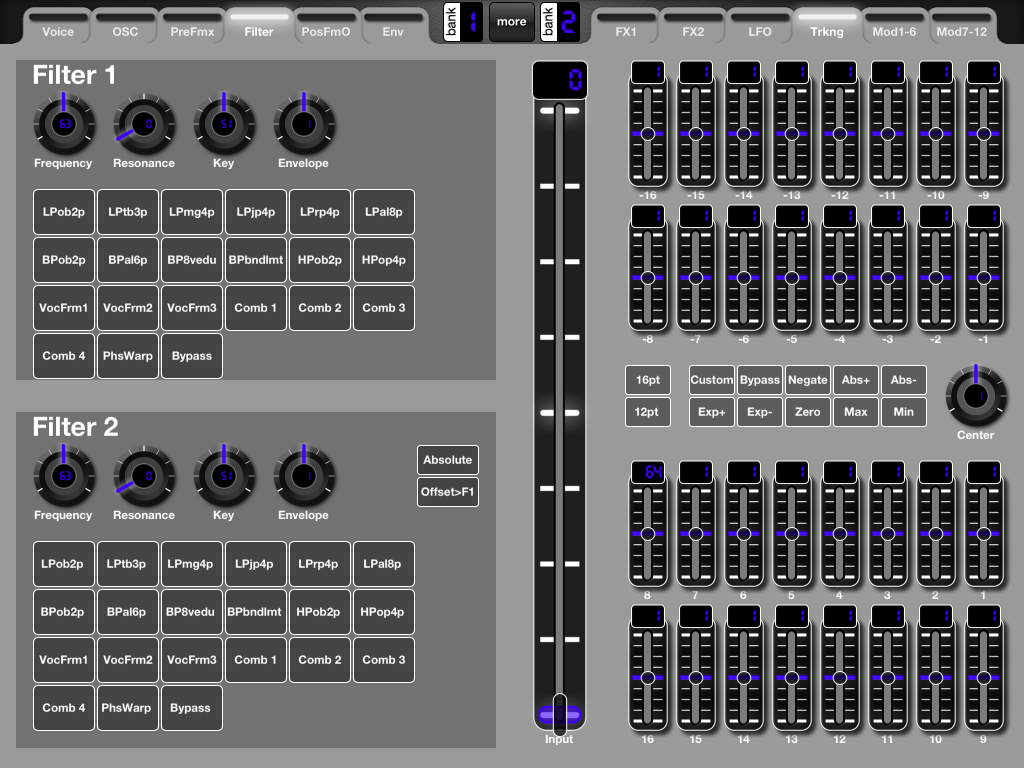Click tracking slider 4 handle
This screenshot has height=768, width=1024.
tap(840, 534)
